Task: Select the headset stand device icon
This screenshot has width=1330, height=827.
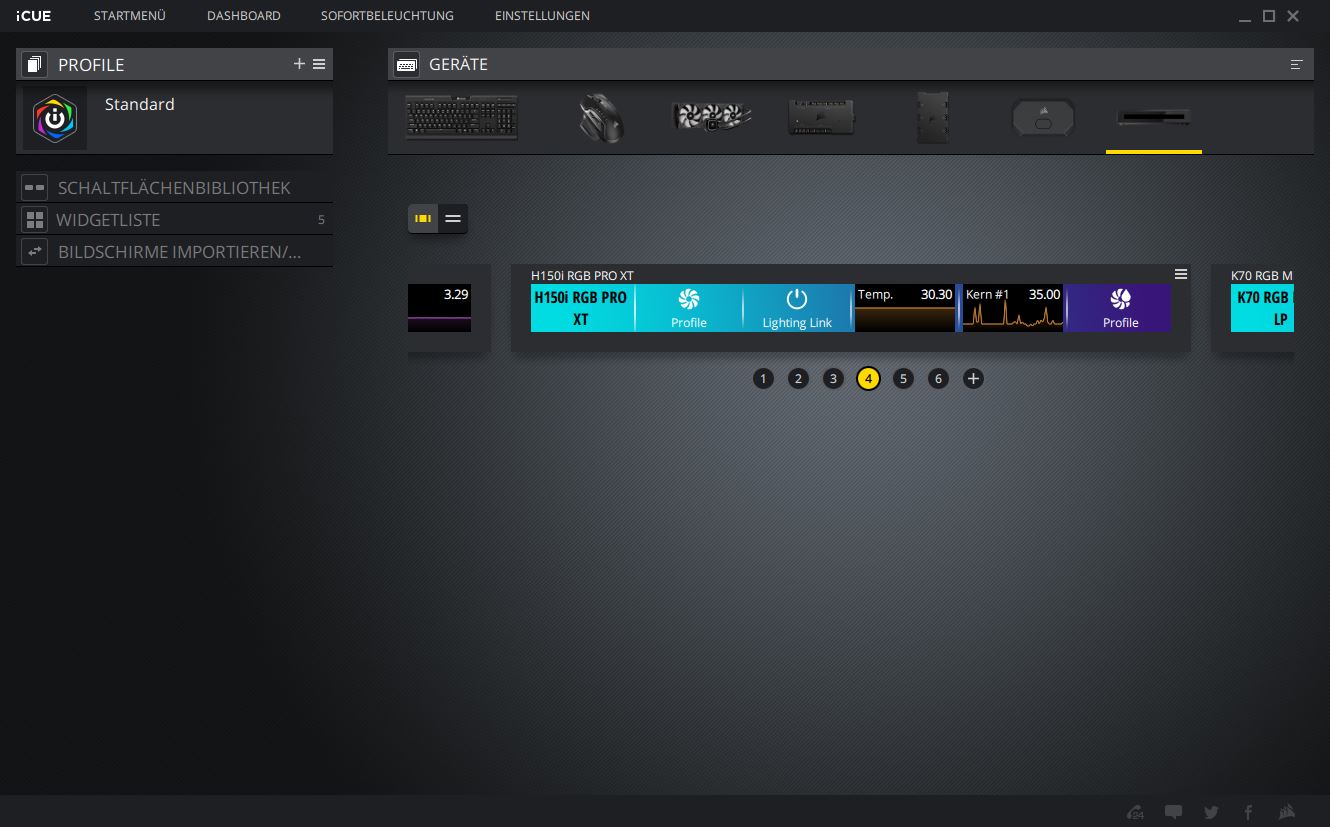Action: pos(1043,118)
